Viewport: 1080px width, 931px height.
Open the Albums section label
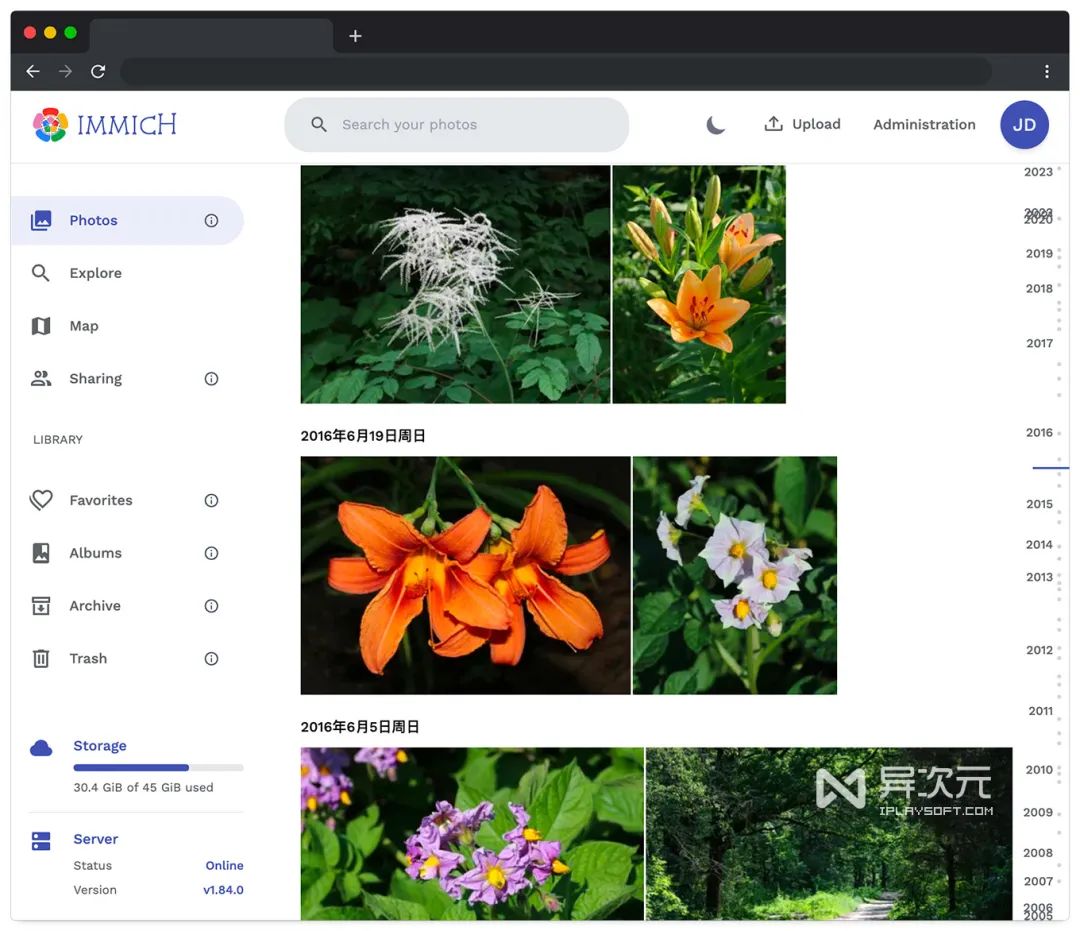pos(96,553)
